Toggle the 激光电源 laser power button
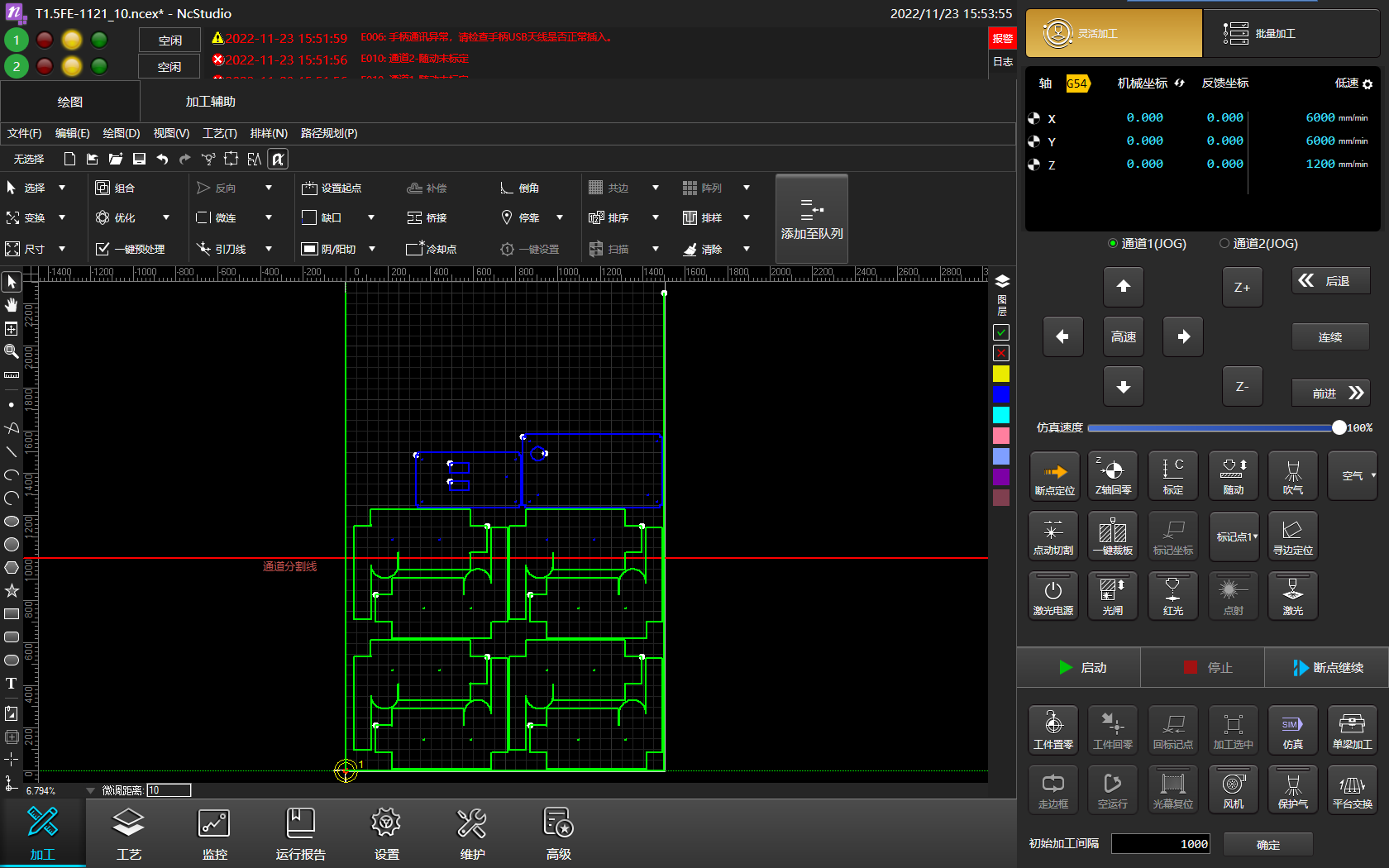The height and width of the screenshot is (868, 1389). [1052, 595]
